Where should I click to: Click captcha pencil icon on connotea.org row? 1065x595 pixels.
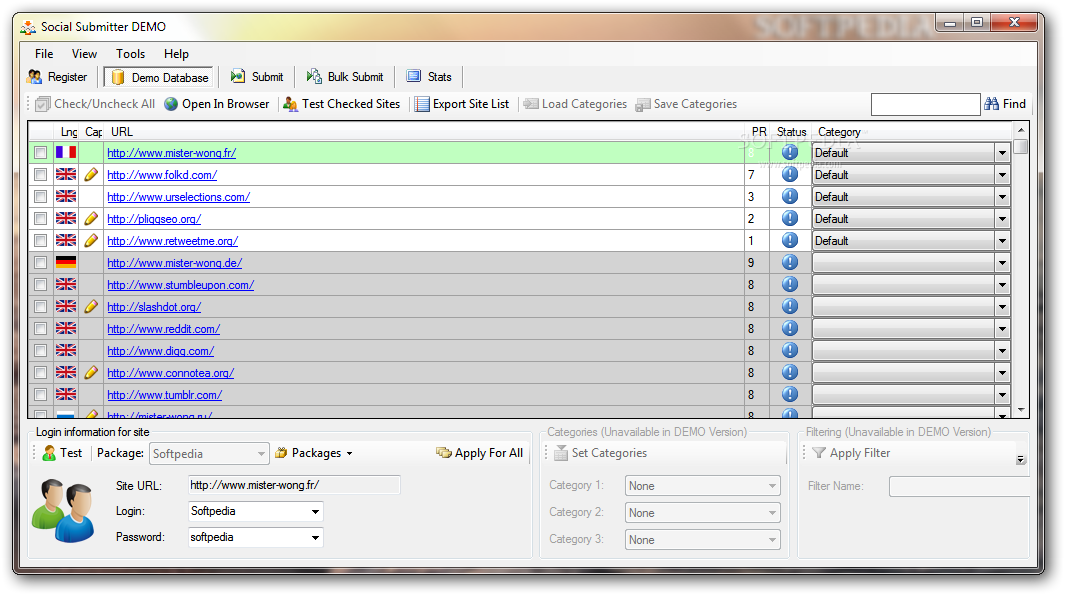click(x=91, y=372)
